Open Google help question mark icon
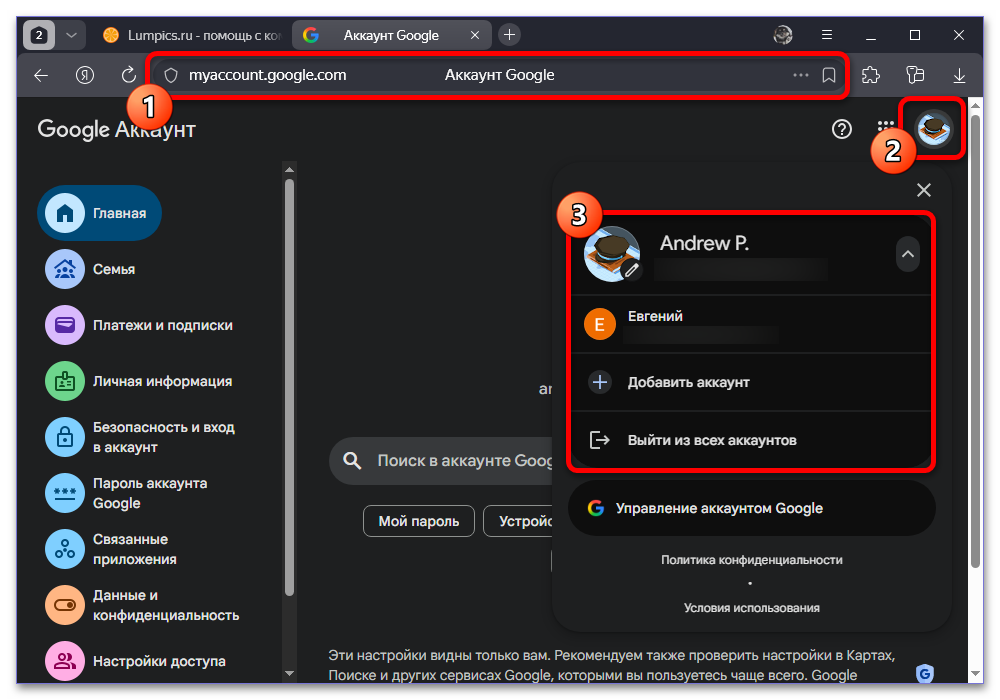Viewport: 1000px width, 700px height. point(842,129)
